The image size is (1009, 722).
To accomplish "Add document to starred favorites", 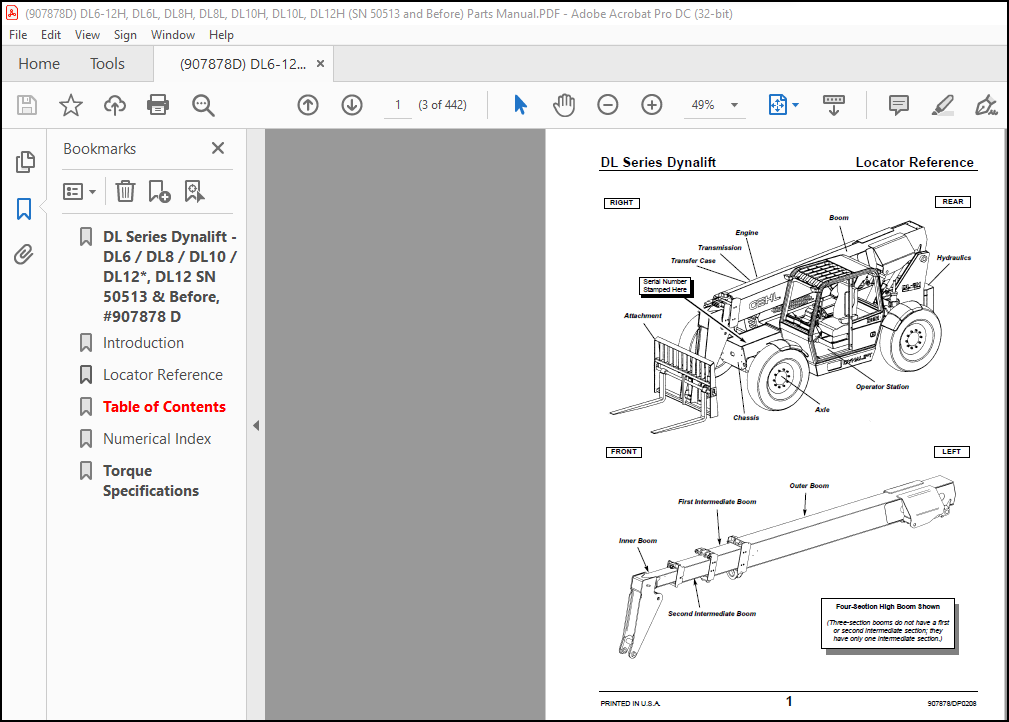I will pos(71,105).
